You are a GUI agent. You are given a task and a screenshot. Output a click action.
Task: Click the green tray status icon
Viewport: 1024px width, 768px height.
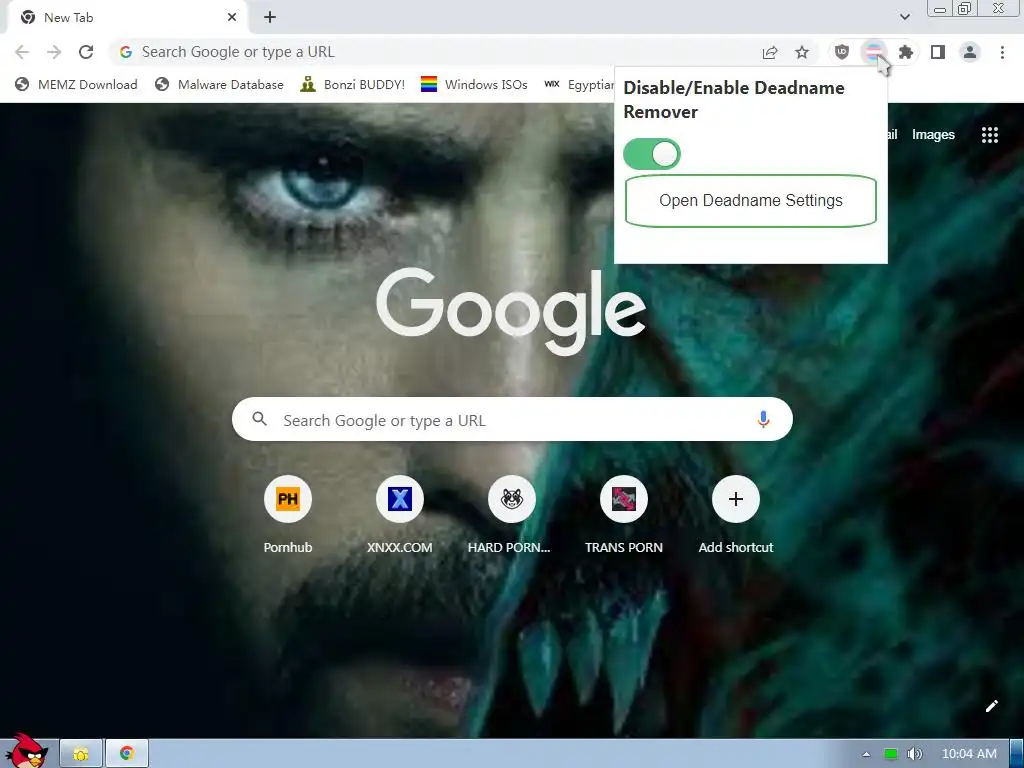pyautogui.click(x=891, y=754)
